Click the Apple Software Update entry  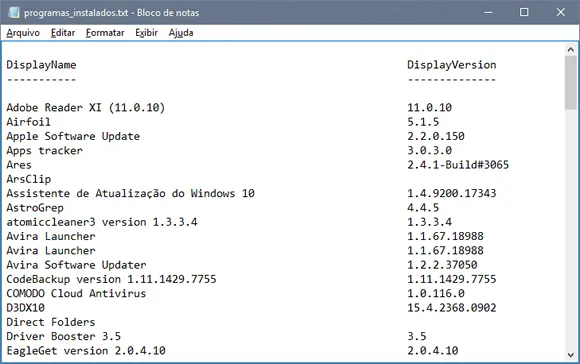[73, 136]
